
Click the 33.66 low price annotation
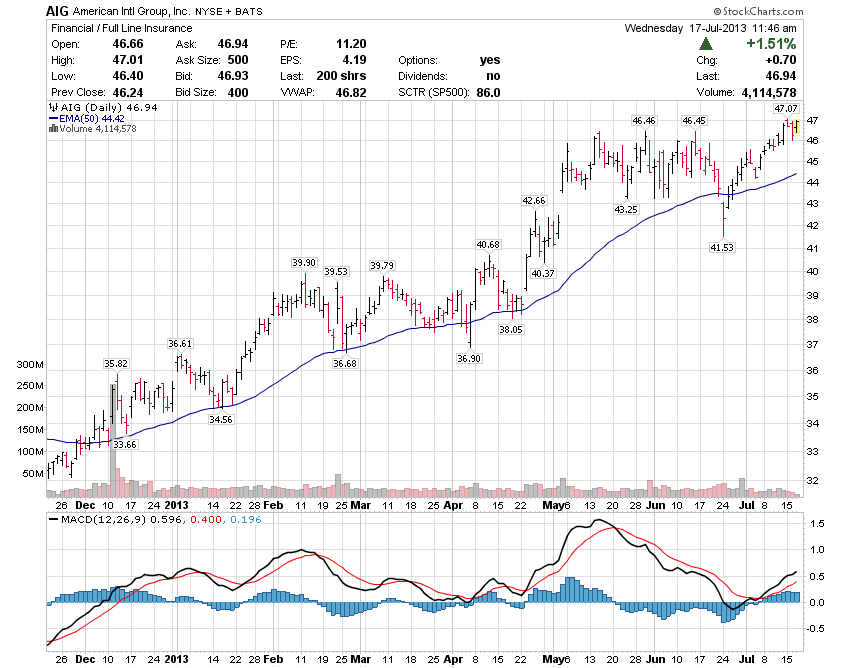(x=125, y=445)
